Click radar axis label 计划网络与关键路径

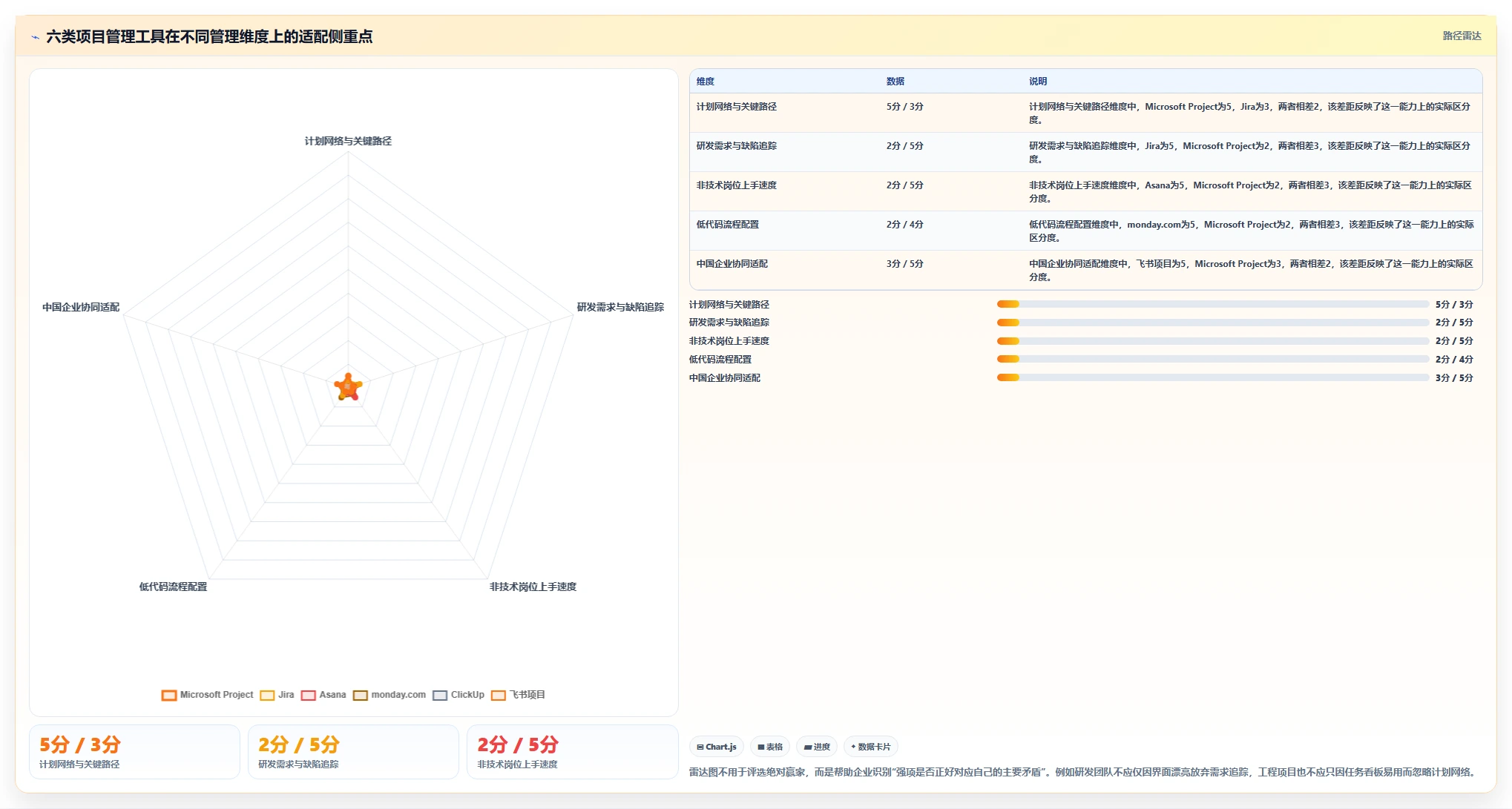coord(348,141)
